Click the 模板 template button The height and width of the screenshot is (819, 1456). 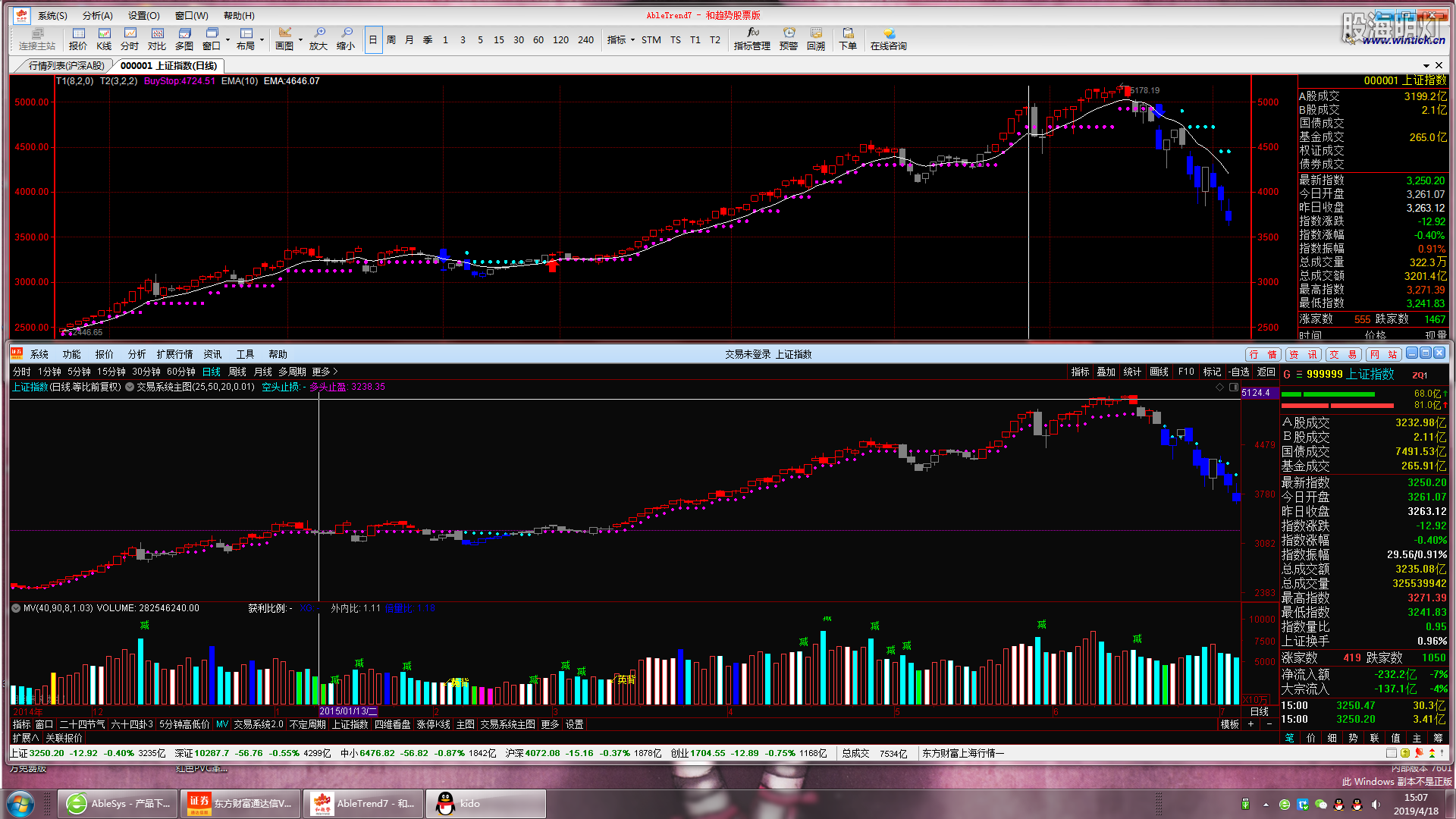pyautogui.click(x=1229, y=724)
